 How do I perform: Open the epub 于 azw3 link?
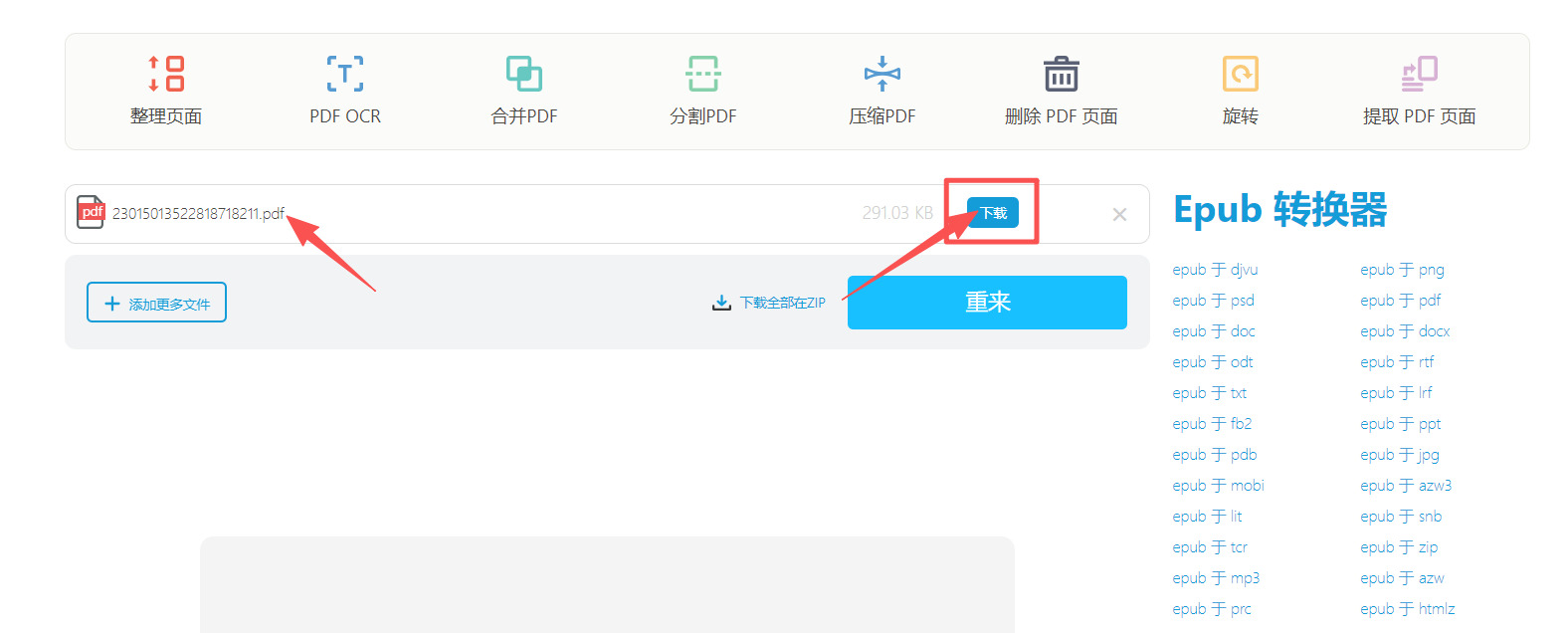coord(1406,486)
